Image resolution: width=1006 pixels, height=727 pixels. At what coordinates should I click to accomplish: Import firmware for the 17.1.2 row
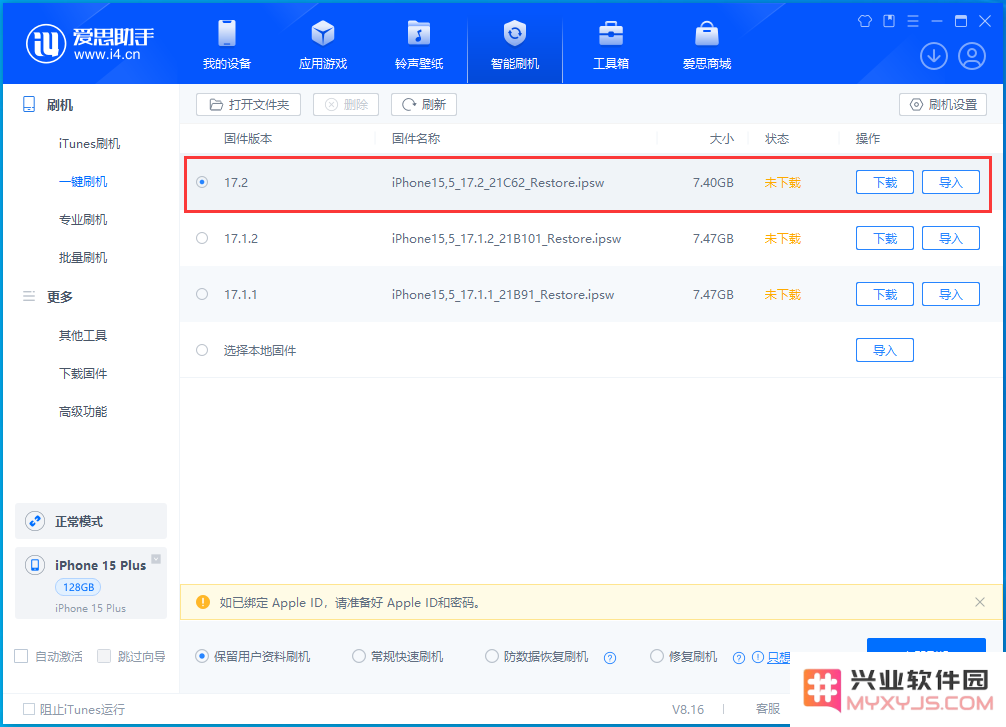[951, 238]
